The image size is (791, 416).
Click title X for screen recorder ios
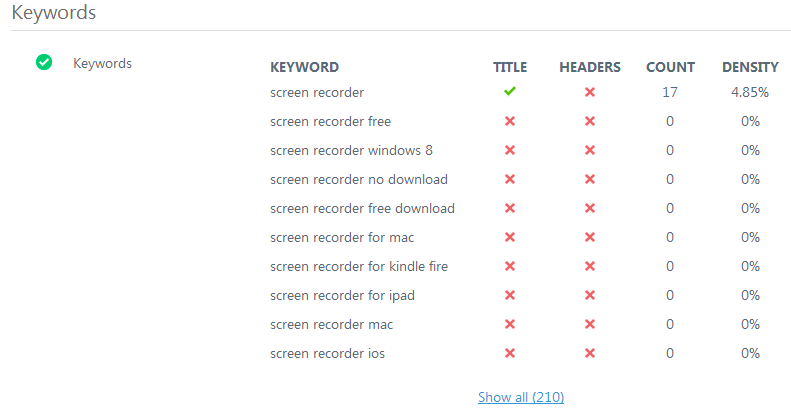pos(510,353)
